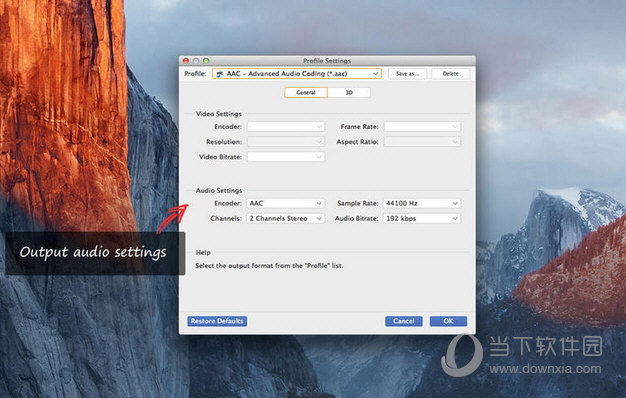Confirm settings with OK button

pyautogui.click(x=448, y=321)
